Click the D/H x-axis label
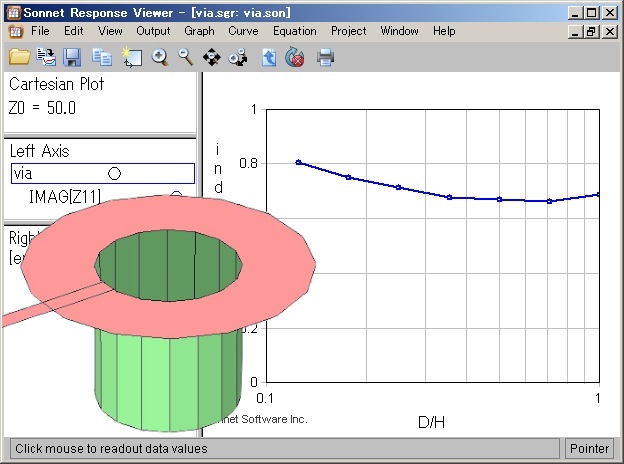624x464 pixels. (x=431, y=422)
